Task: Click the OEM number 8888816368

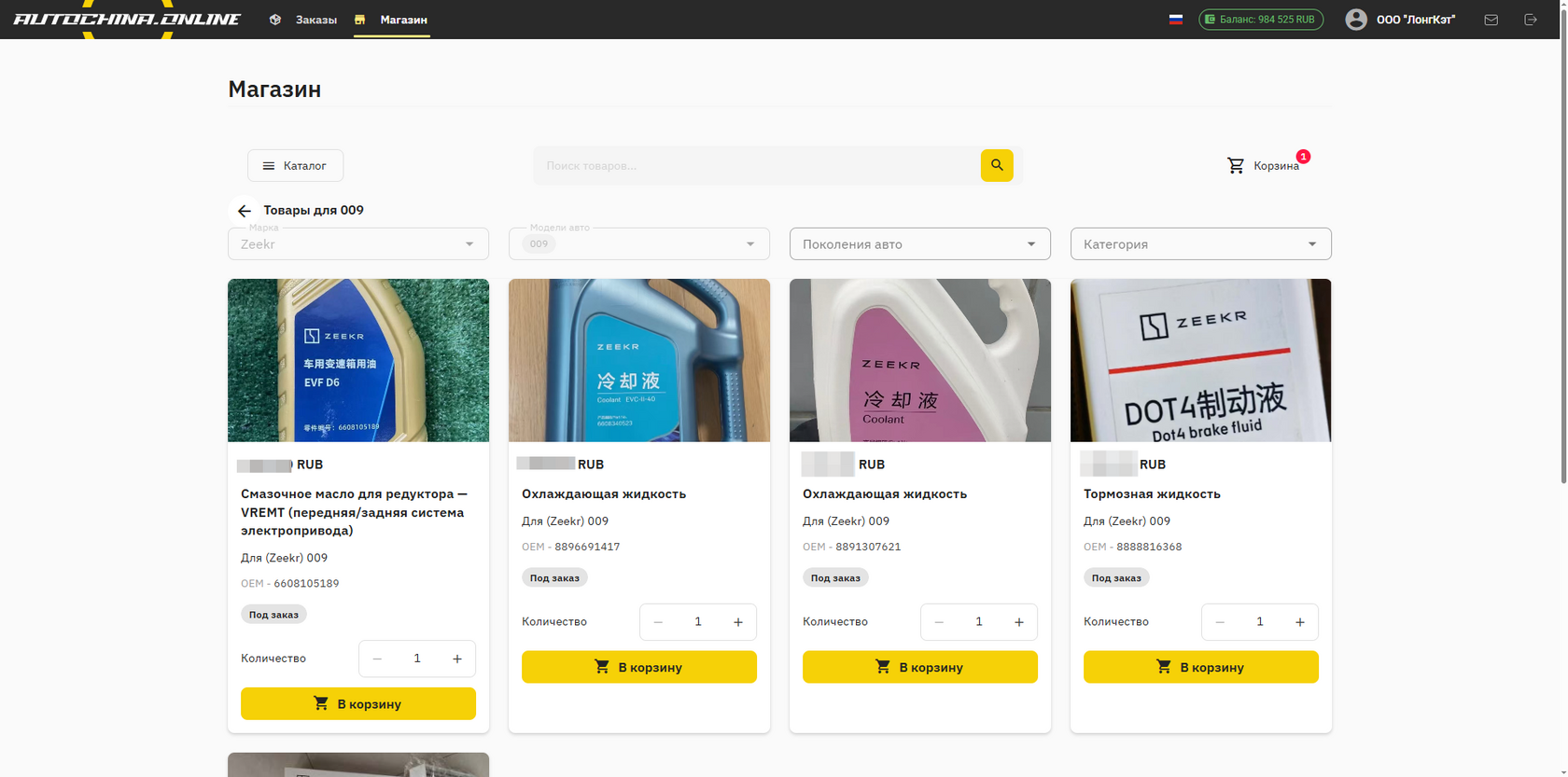Action: tap(1149, 548)
